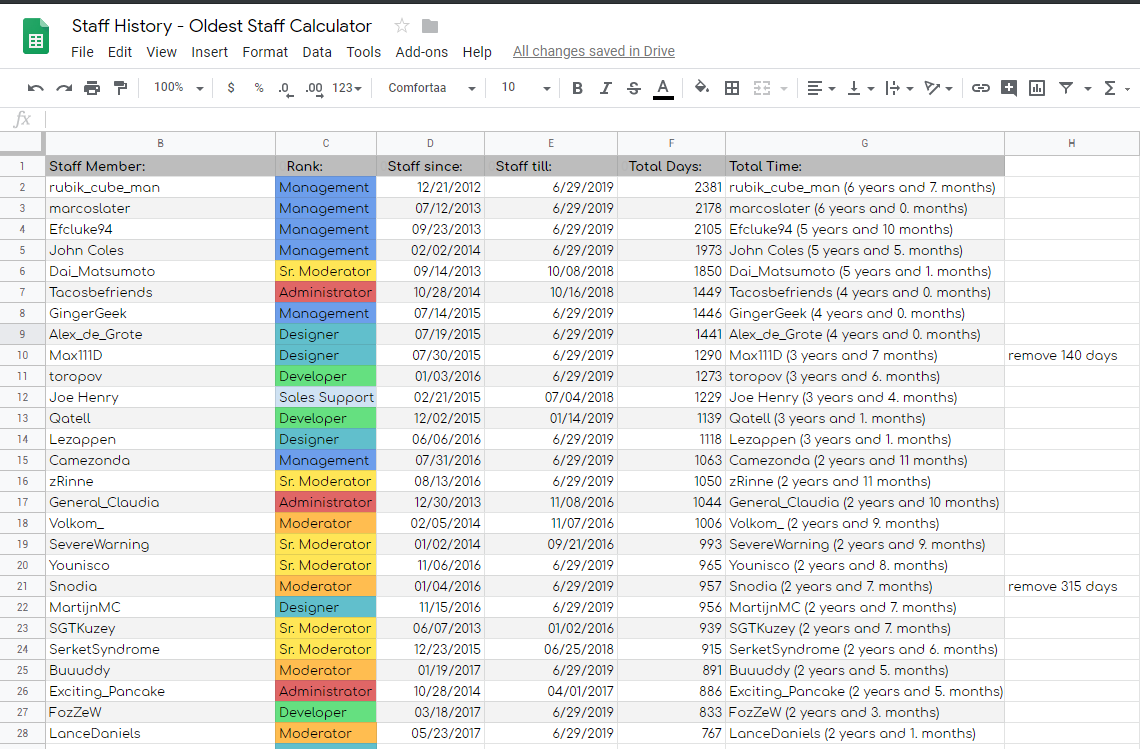
Task: Open more number formats 123 dropdown
Action: [x=347, y=88]
